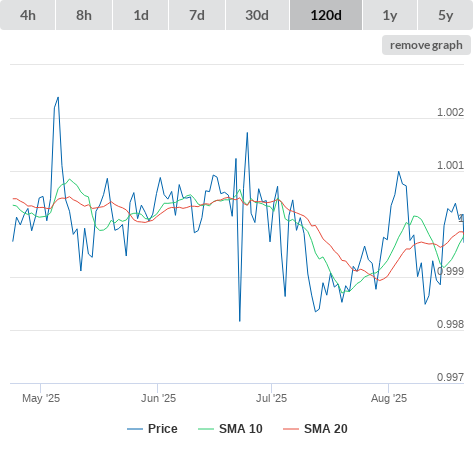The height and width of the screenshot is (455, 474).
Task: Show the 30d chart range
Action: [x=257, y=15]
